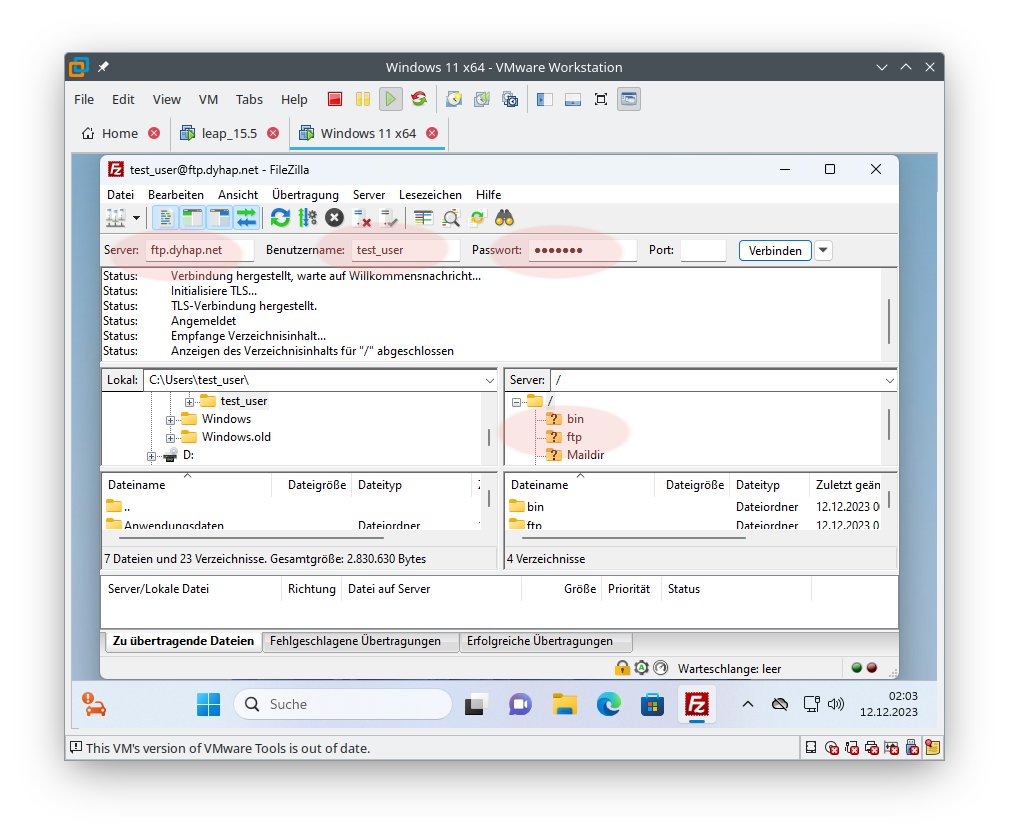Open the local path C:\Users\test_user\ dropdown

(x=489, y=380)
